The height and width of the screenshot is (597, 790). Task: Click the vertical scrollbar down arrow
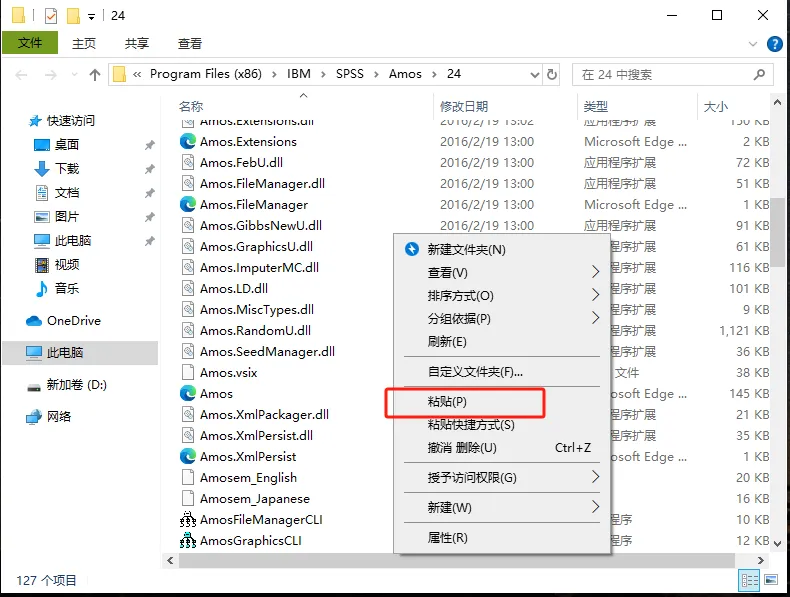point(777,543)
